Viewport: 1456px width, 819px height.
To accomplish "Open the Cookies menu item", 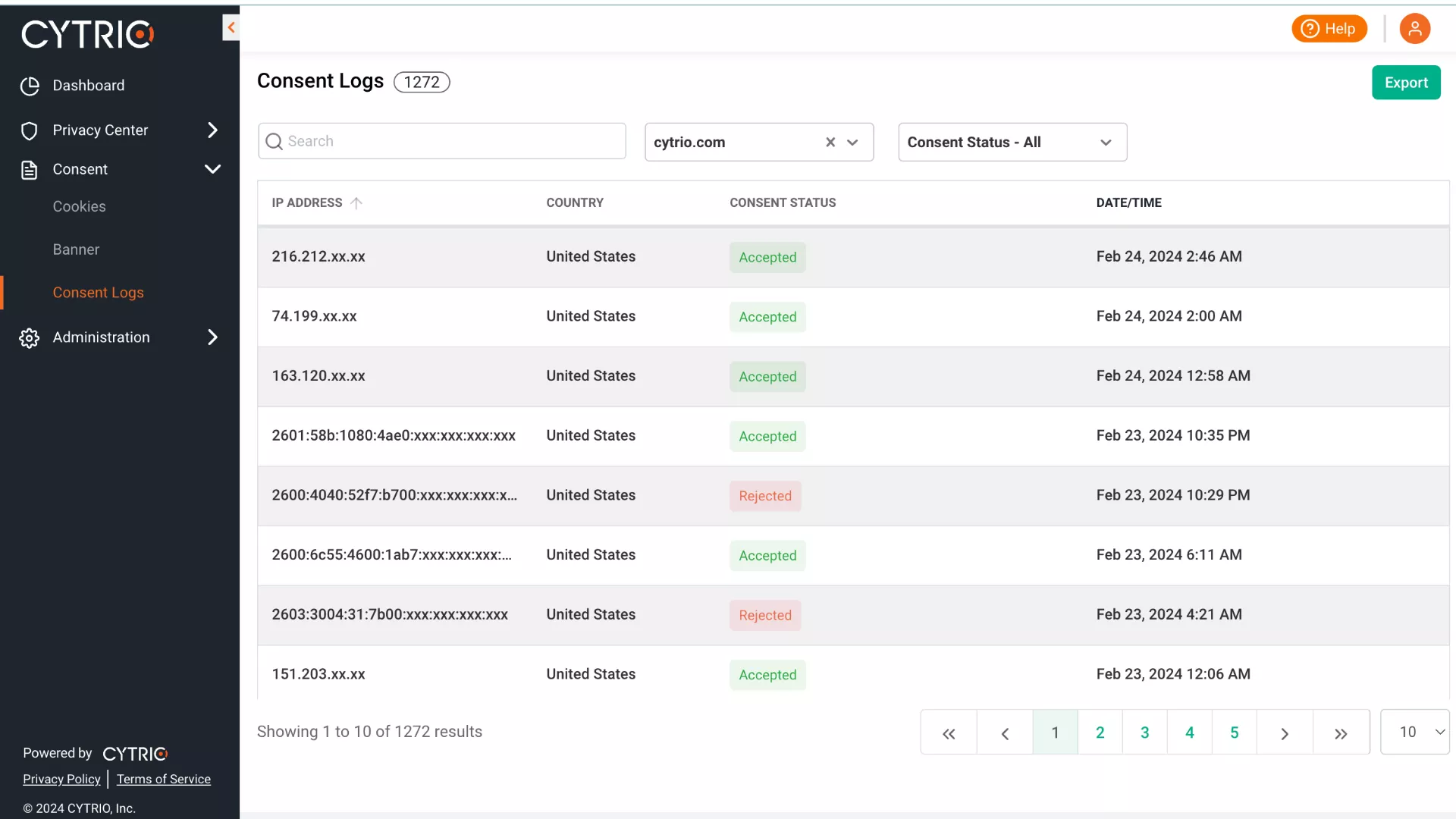I will (x=79, y=206).
